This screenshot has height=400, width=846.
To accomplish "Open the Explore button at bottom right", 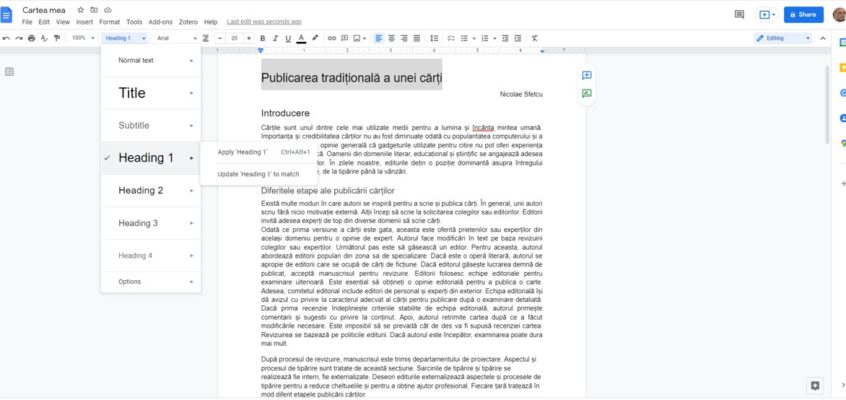I will [x=815, y=385].
